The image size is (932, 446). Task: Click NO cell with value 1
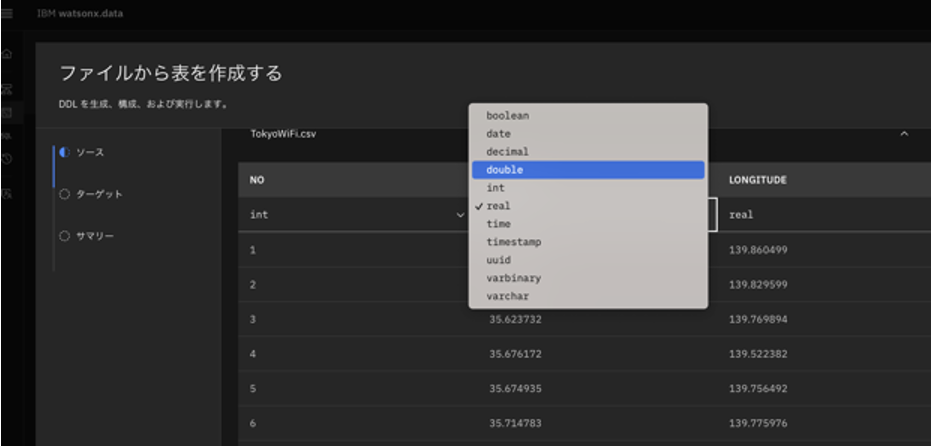click(253, 250)
